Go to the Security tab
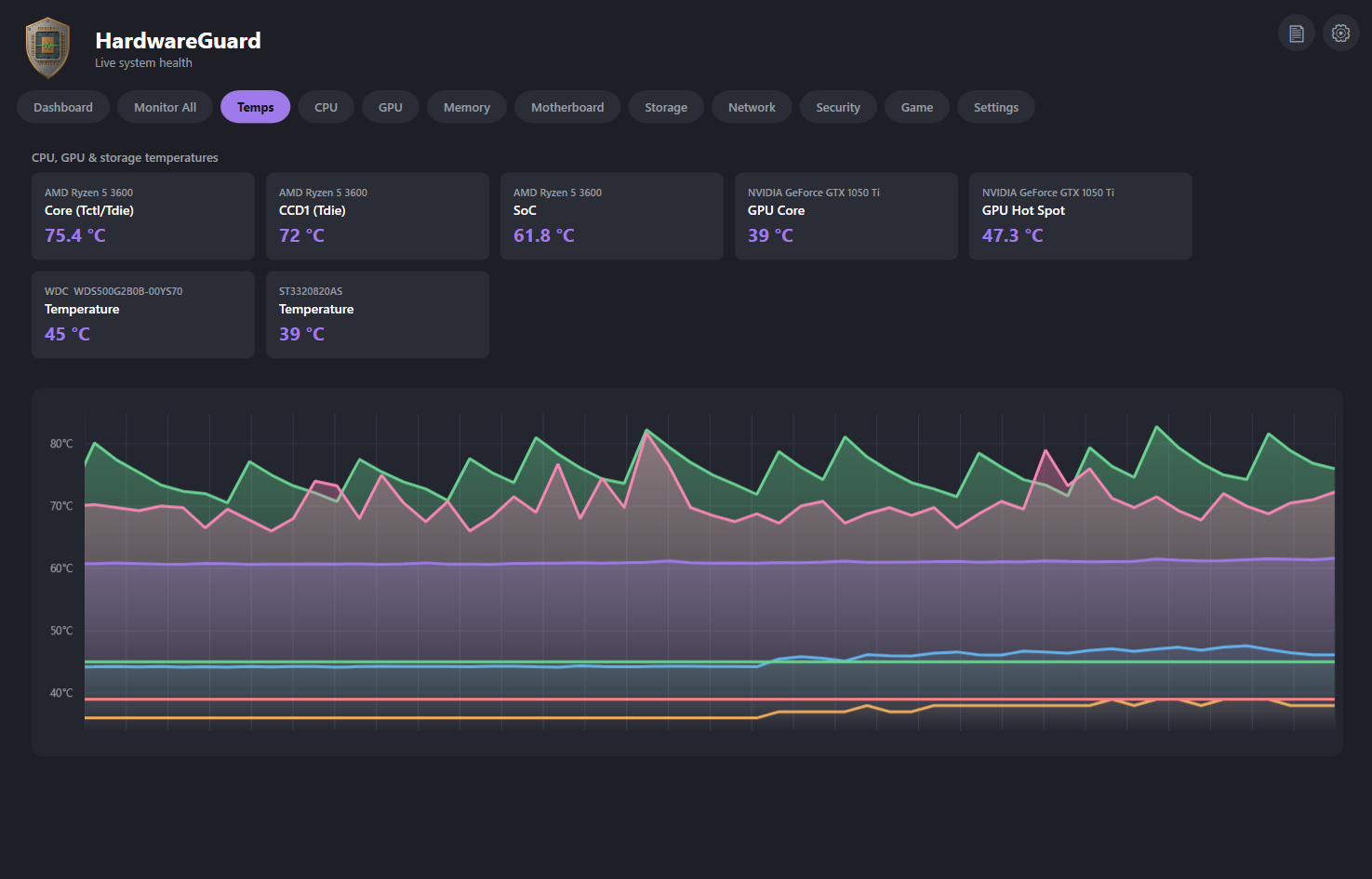1372x879 pixels. [x=838, y=107]
